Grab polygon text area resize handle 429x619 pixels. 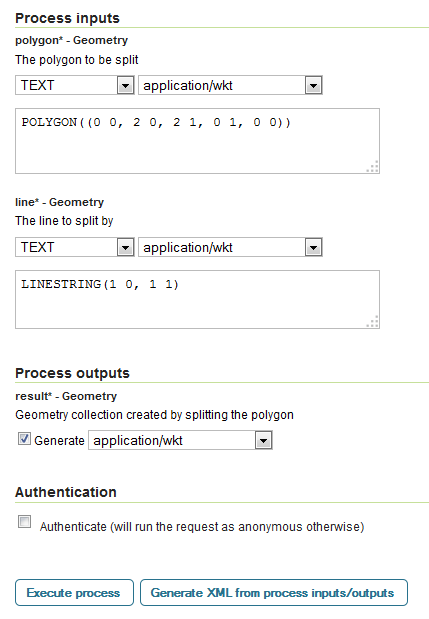(372, 166)
